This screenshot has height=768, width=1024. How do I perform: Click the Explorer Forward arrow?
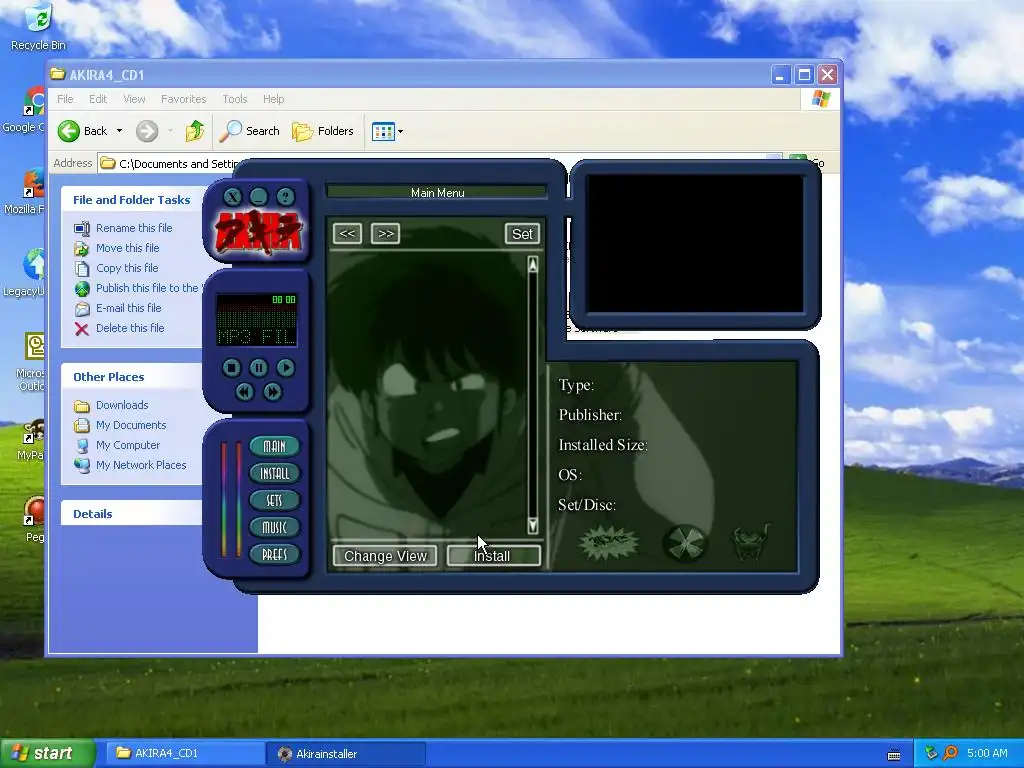147,131
